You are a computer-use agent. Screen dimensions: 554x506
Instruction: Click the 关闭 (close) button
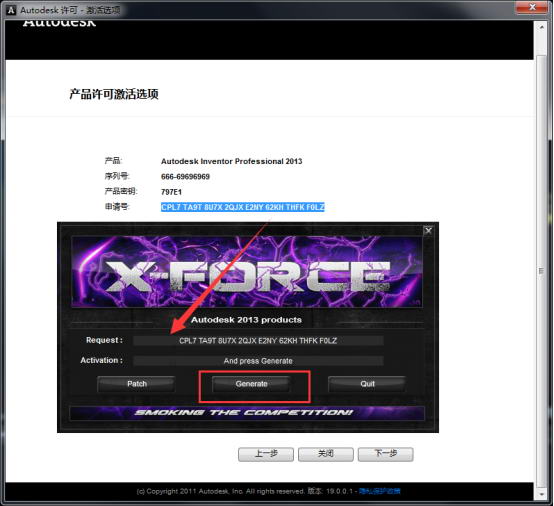pos(325,454)
